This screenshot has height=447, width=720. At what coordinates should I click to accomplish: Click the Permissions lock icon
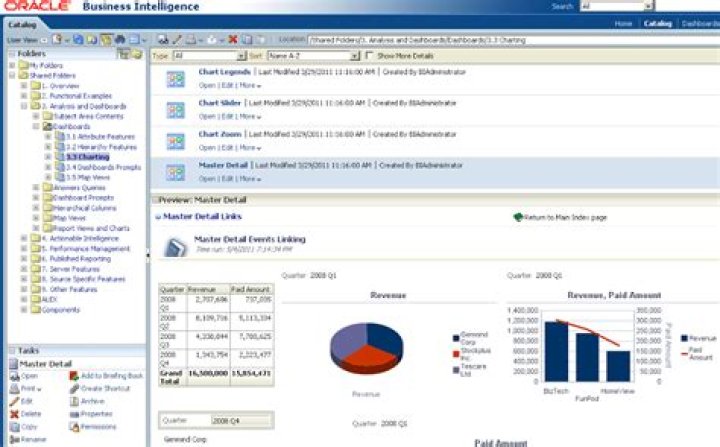(x=74, y=427)
